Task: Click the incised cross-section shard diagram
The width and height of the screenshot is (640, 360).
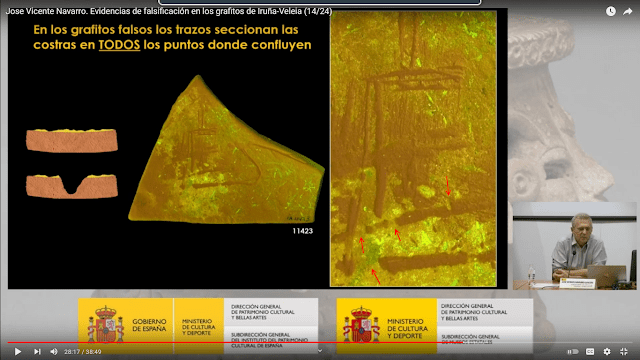Action: coord(72,186)
